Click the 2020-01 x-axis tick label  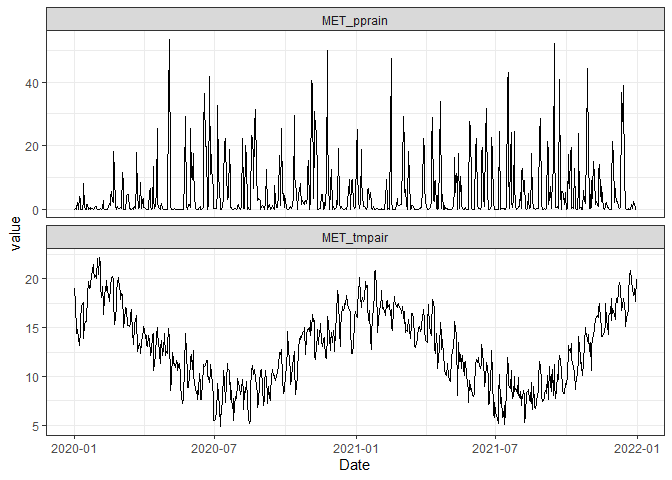(75, 447)
